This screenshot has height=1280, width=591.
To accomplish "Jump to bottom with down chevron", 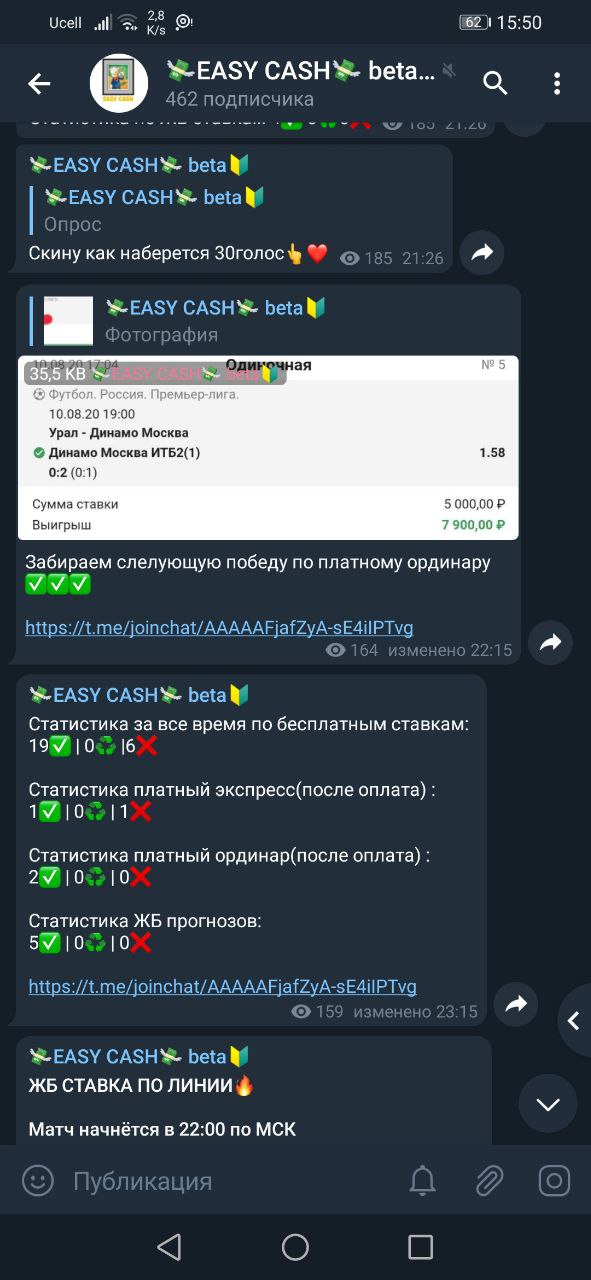I will coord(548,1104).
